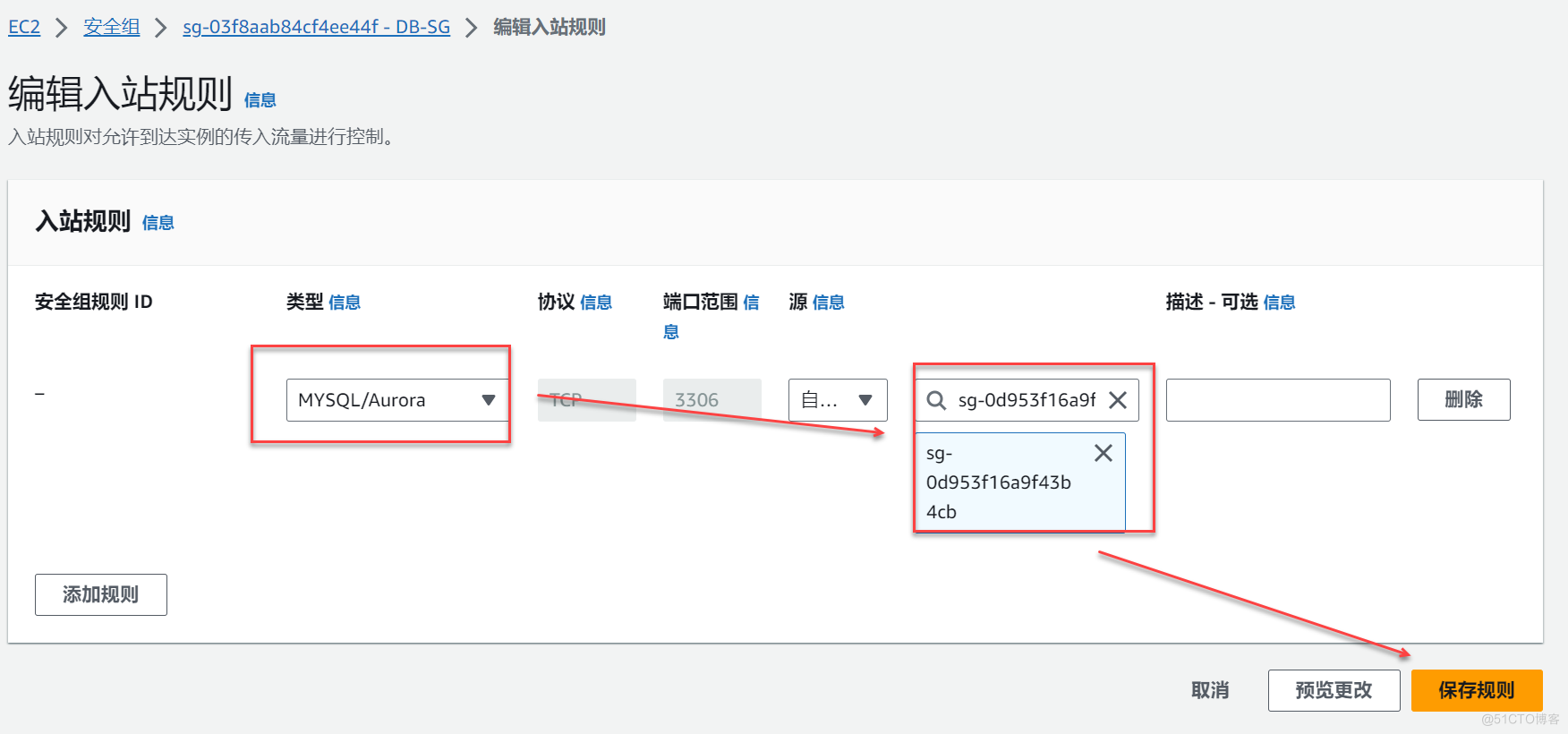Select the sg-0d953f16a9f43b4cb source tag text
Image resolution: width=1568 pixels, height=734 pixels.
999,482
